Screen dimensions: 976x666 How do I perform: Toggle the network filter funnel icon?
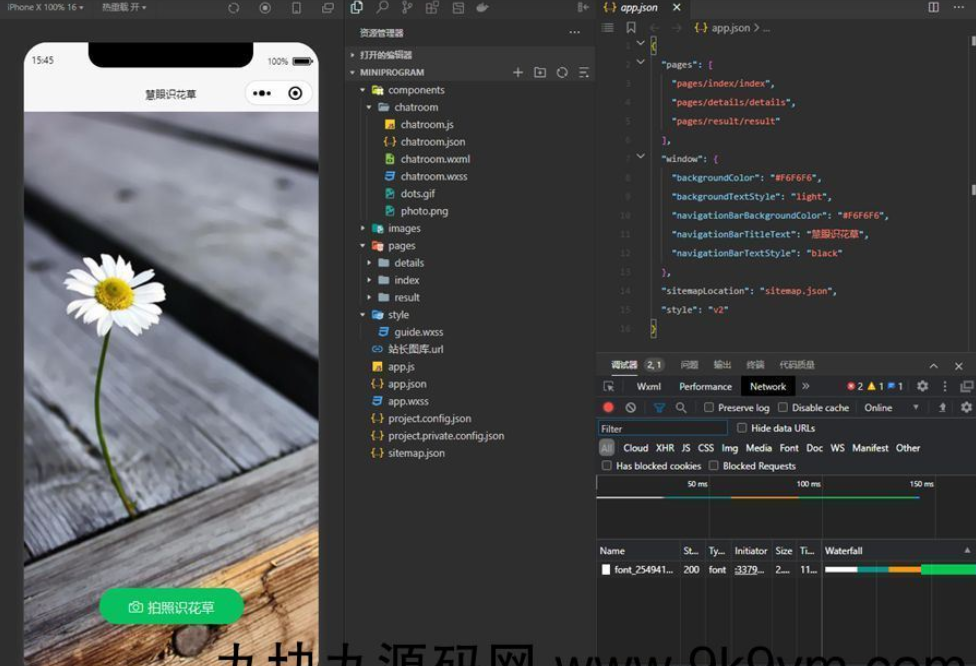[x=659, y=408]
